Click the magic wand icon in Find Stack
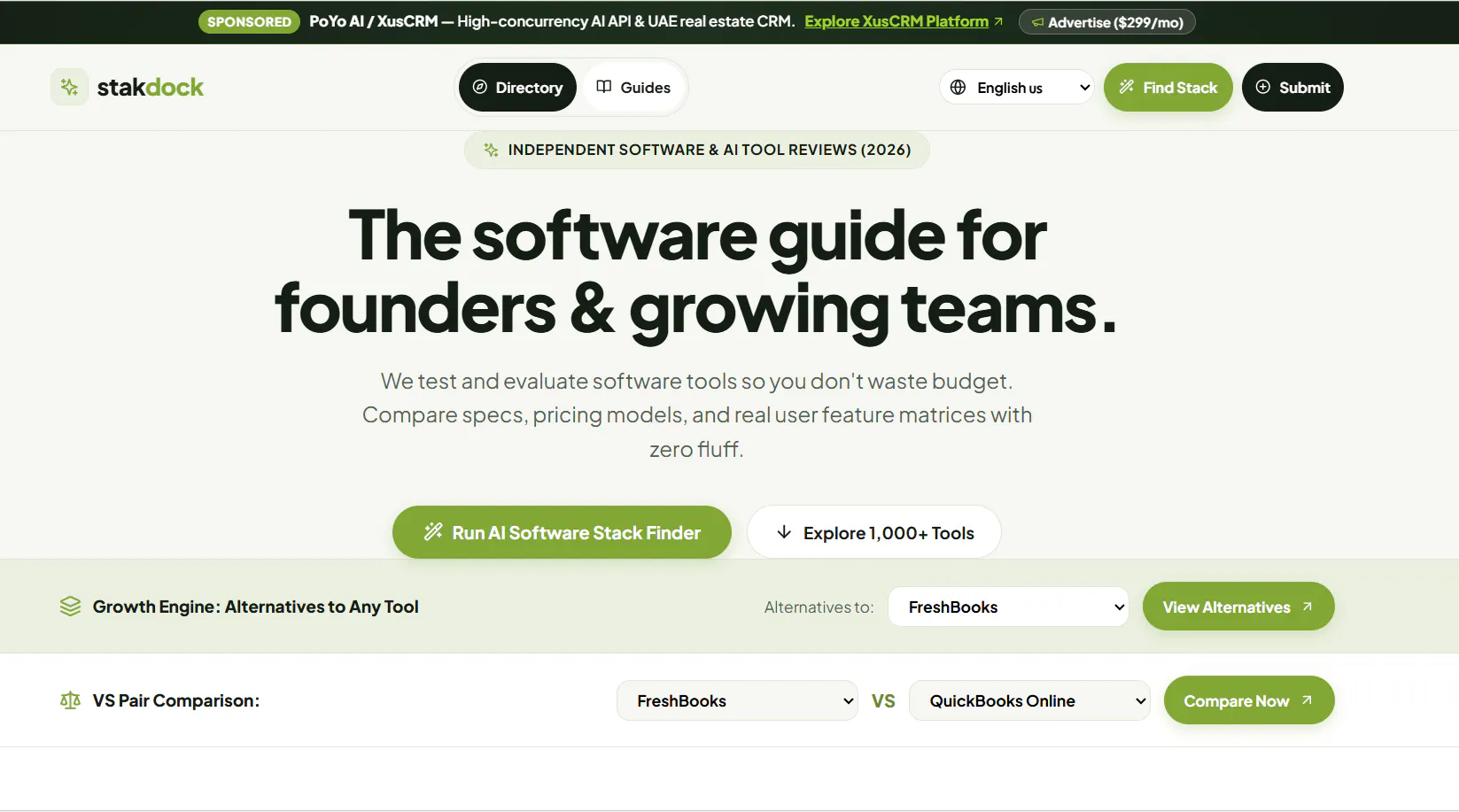The image size is (1459, 812). pyautogui.click(x=1126, y=87)
